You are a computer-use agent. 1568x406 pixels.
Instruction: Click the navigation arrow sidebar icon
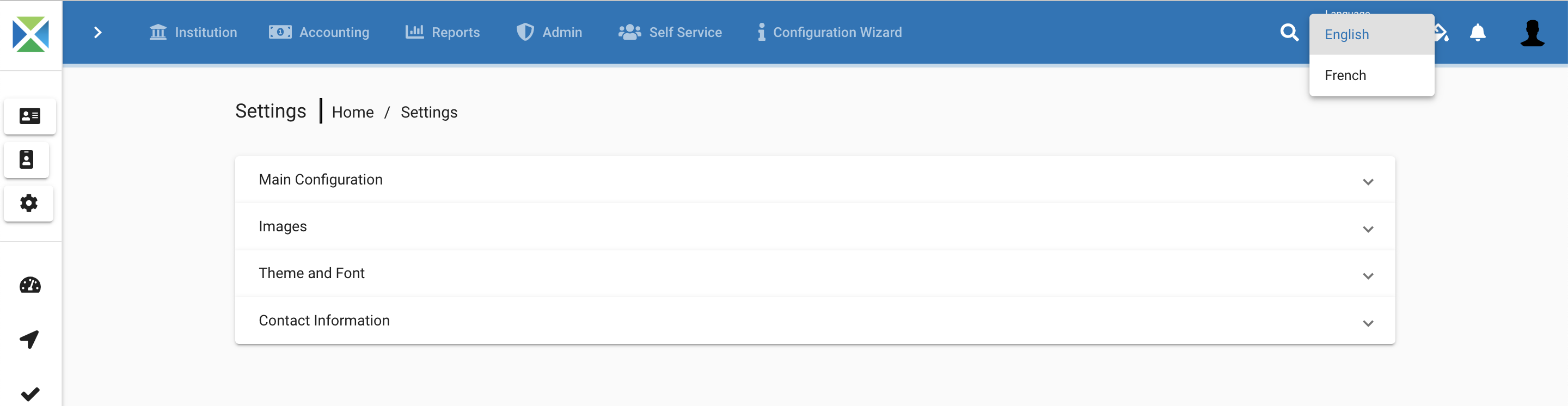coord(29,339)
